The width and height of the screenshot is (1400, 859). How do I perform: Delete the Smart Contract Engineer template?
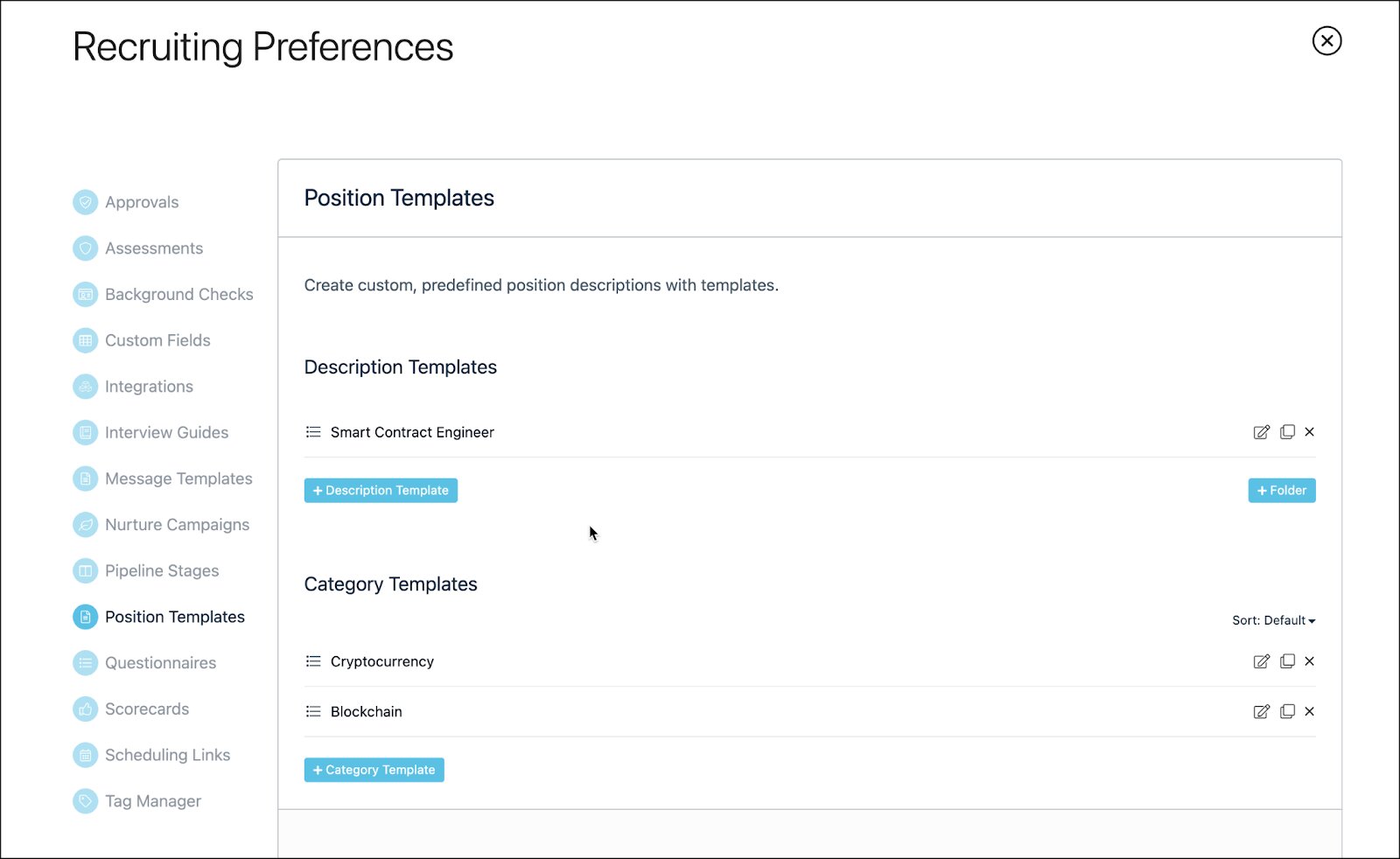coord(1310,432)
